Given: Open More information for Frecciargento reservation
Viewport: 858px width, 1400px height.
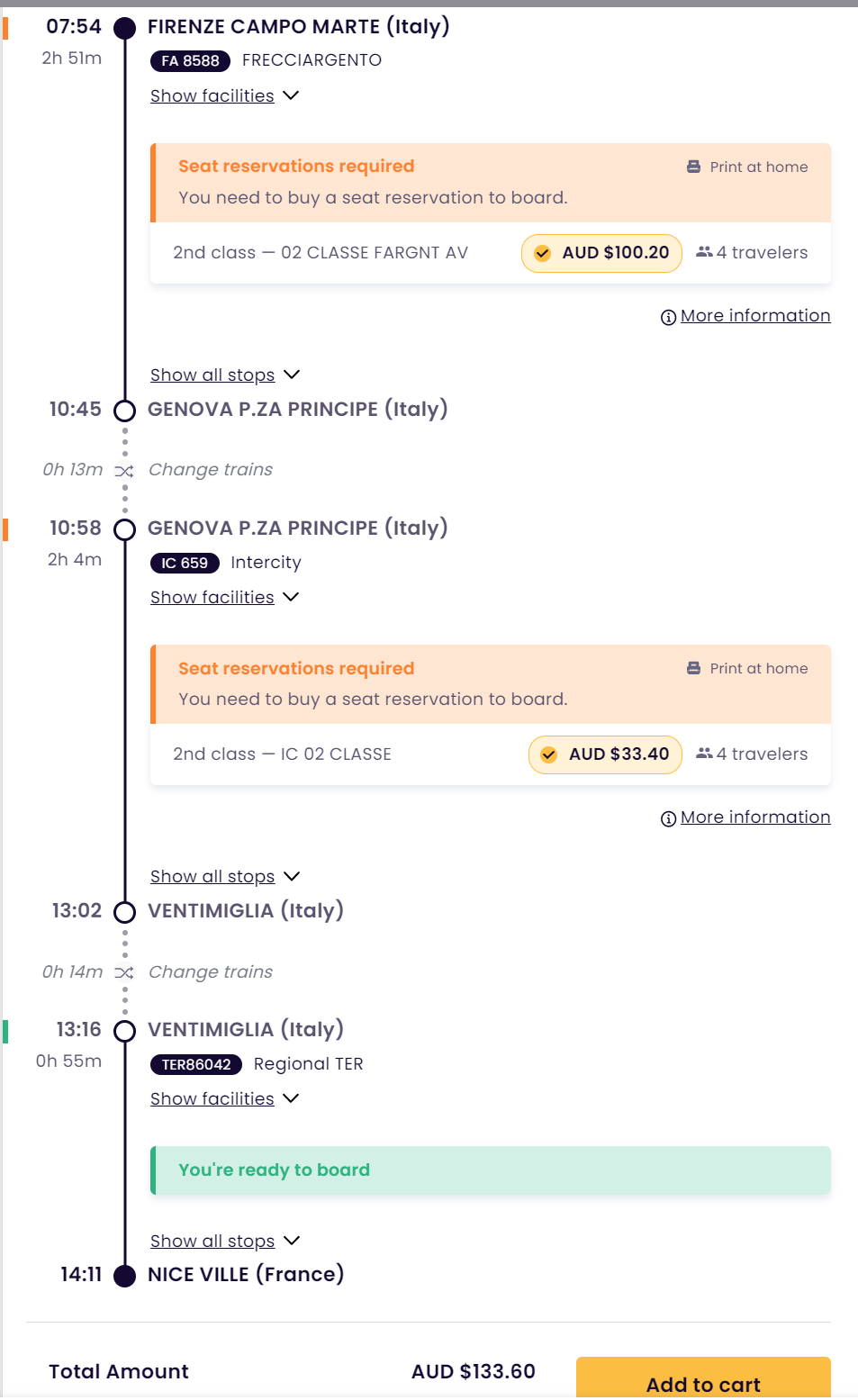Looking at the screenshot, I should click(754, 315).
